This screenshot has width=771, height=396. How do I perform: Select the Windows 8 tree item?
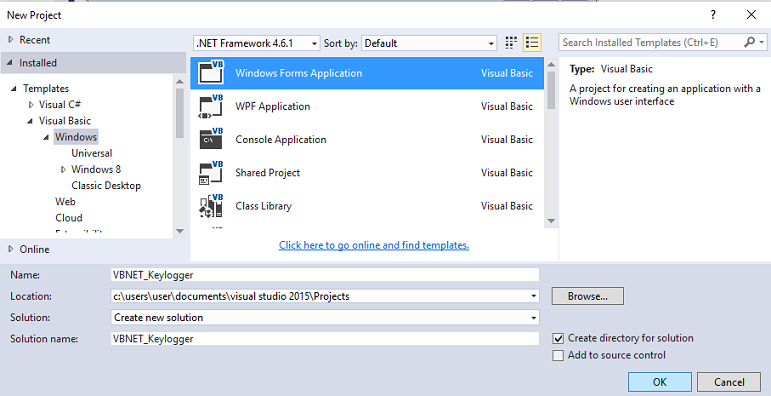(96, 169)
